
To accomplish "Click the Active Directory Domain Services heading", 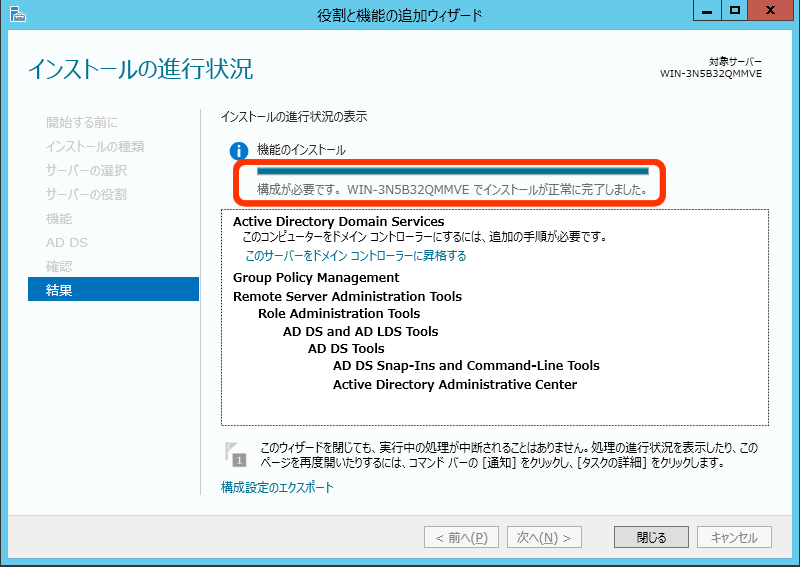I will pyautogui.click(x=339, y=221).
